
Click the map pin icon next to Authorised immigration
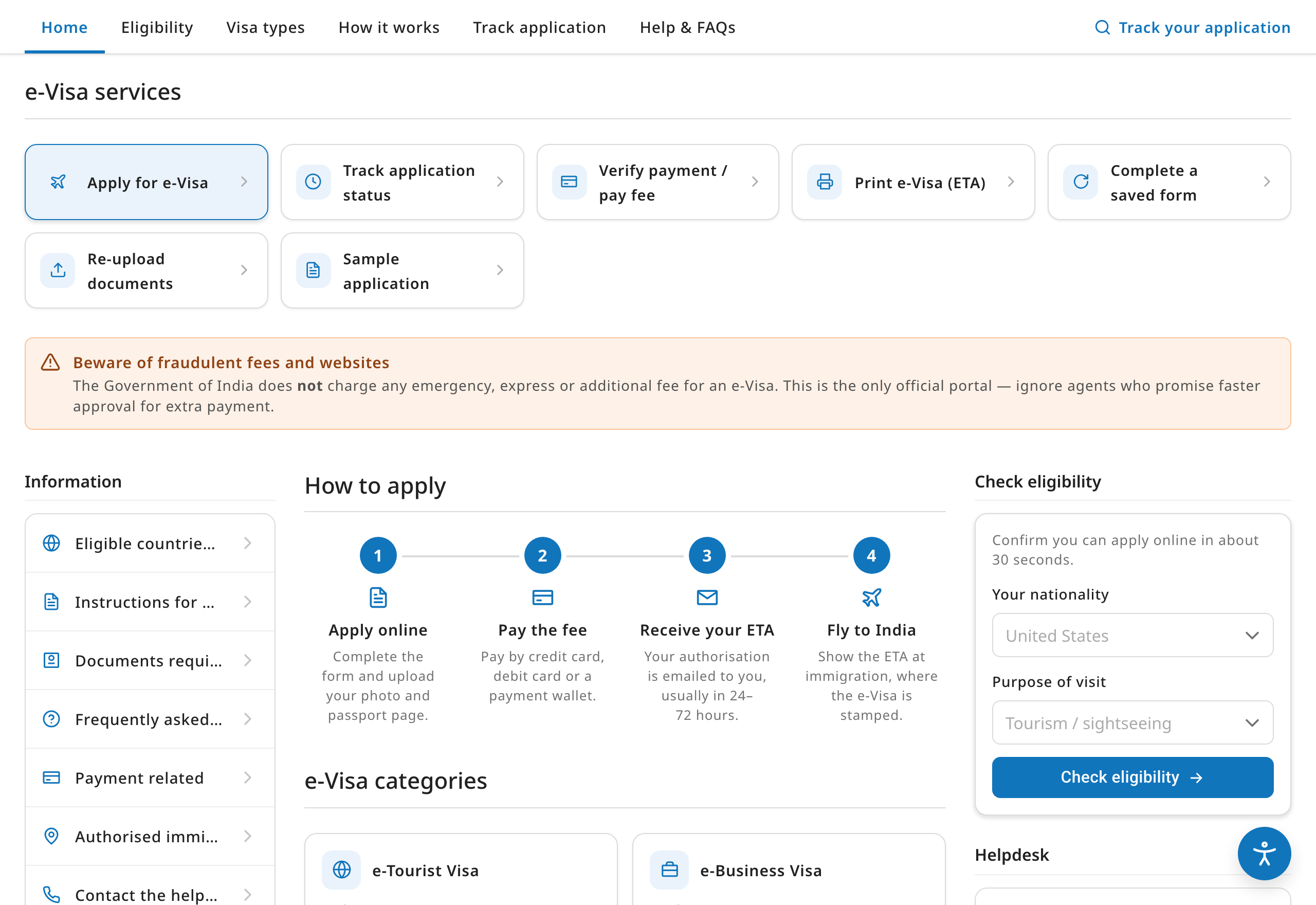51,837
